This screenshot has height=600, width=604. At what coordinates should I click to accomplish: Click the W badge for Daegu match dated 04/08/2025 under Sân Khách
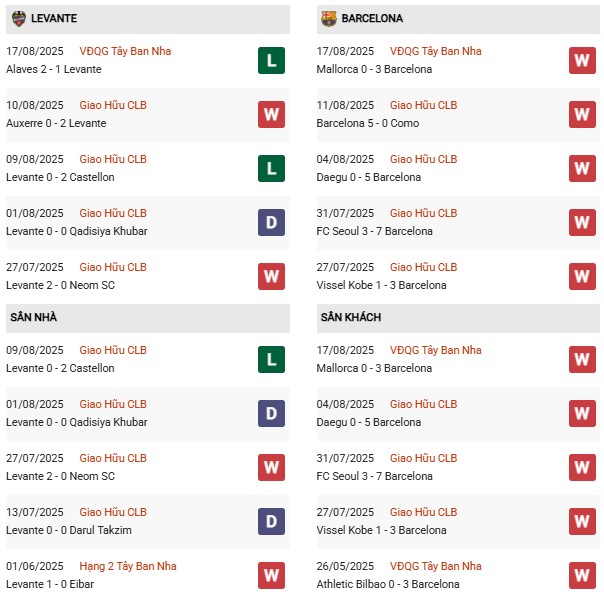click(x=582, y=413)
